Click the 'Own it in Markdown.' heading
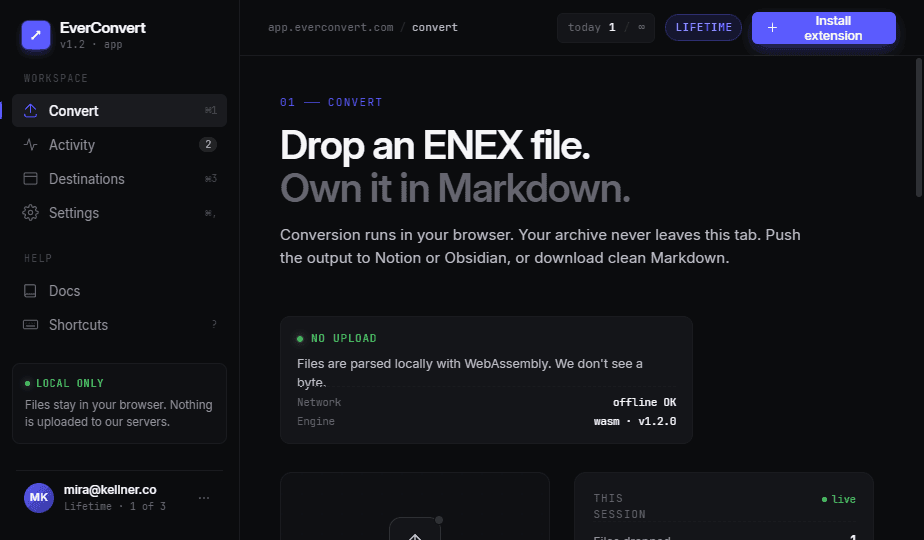Screen dimensions: 924x540 click(455, 189)
